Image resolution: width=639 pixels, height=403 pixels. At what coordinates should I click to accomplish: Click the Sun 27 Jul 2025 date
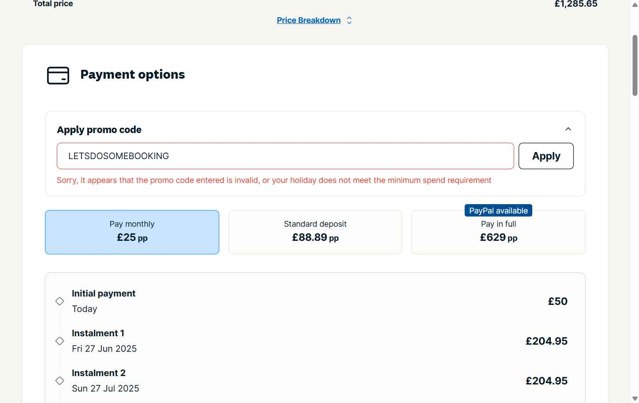coord(106,388)
